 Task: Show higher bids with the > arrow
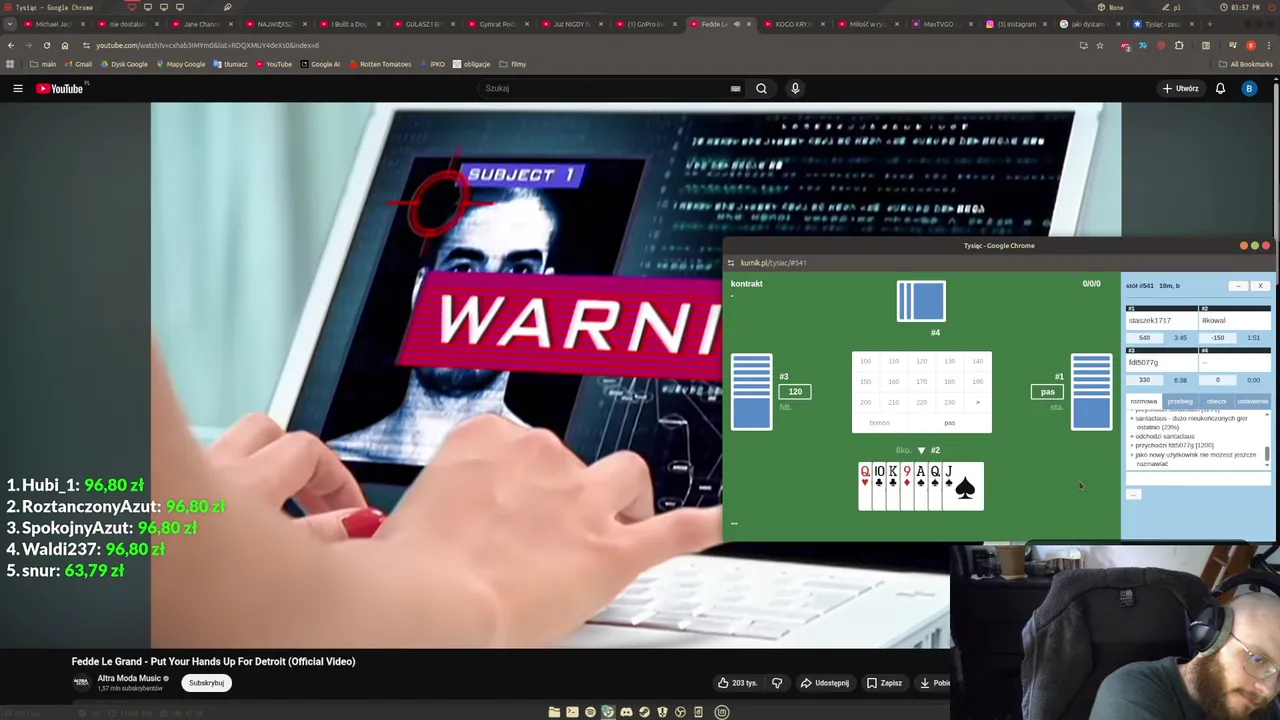click(977, 402)
